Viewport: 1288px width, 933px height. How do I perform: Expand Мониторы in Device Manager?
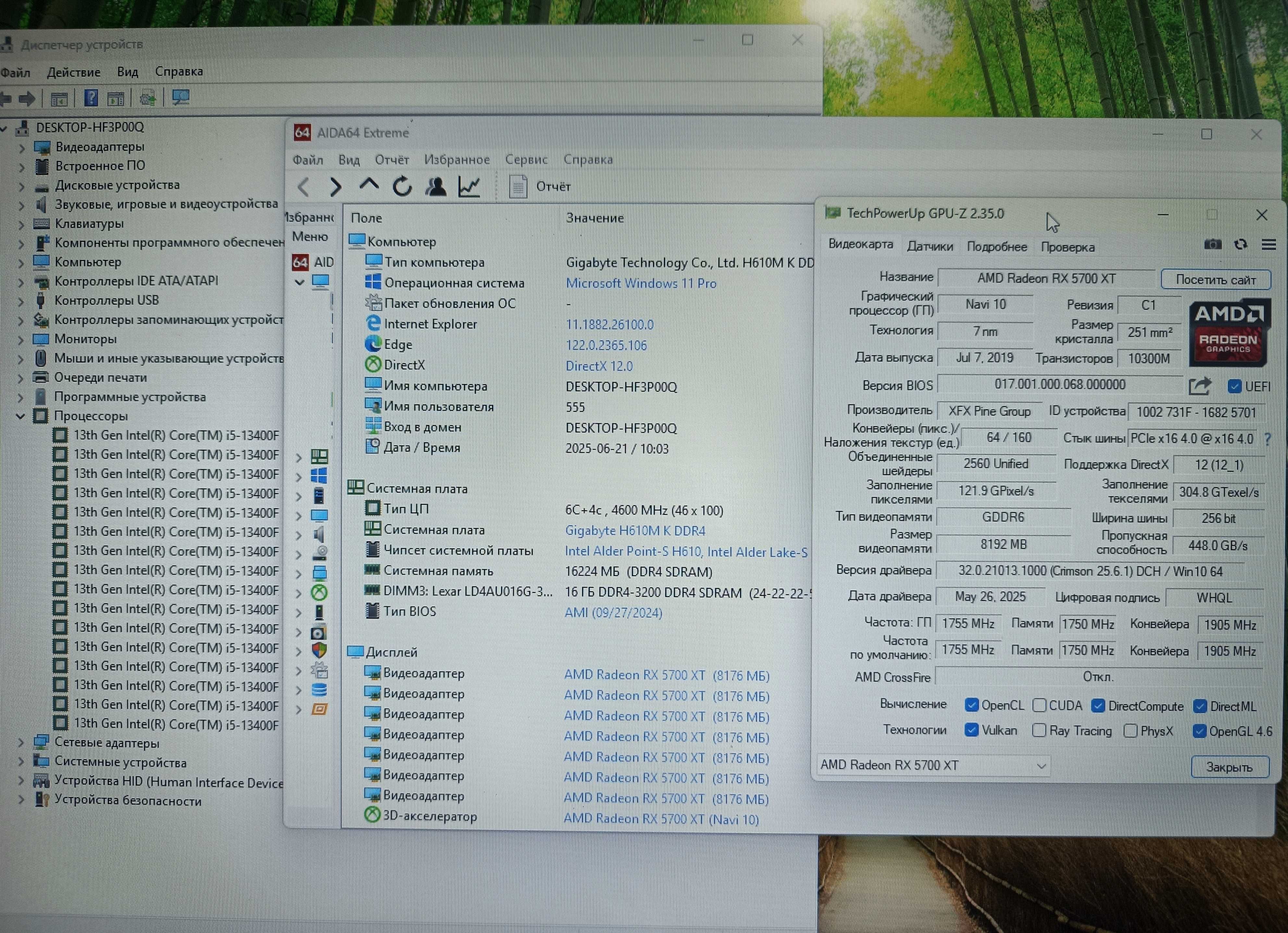(x=21, y=340)
